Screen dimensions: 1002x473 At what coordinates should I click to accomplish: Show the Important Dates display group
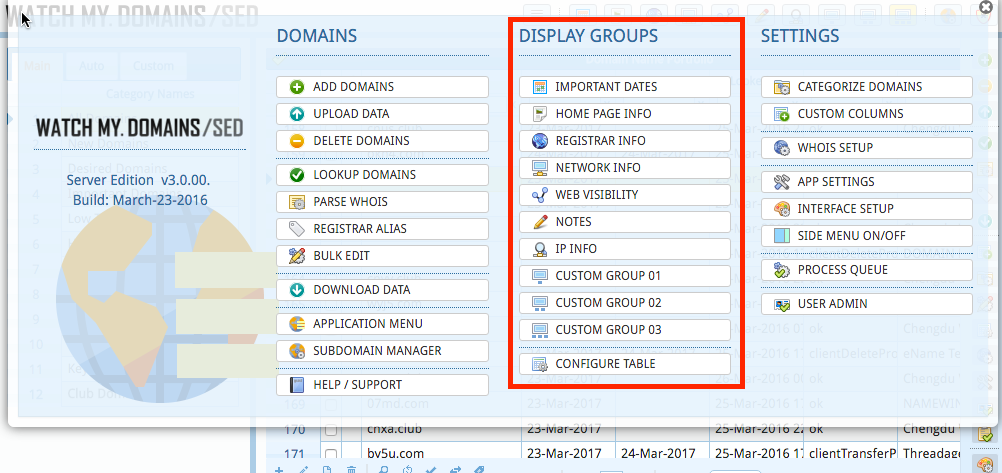624,87
